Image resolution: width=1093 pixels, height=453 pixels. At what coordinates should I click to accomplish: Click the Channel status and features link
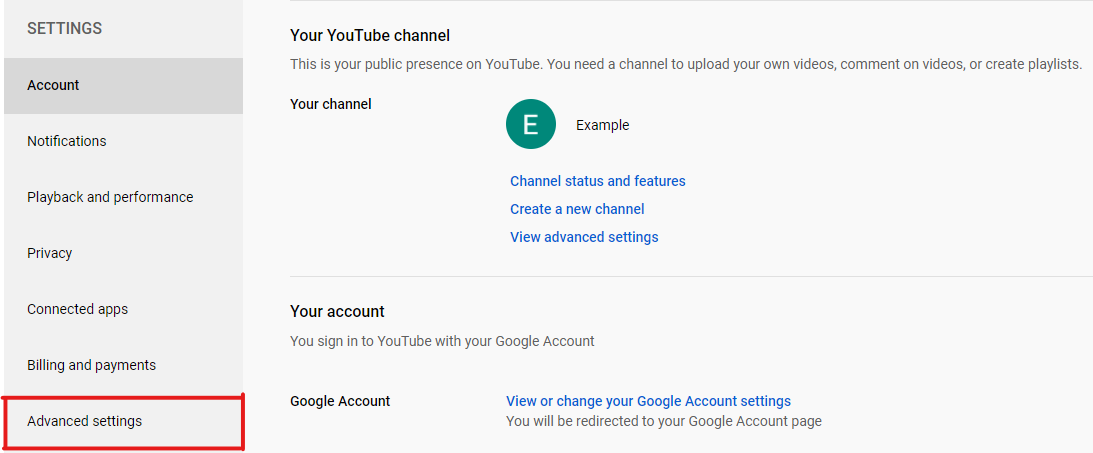(x=597, y=181)
